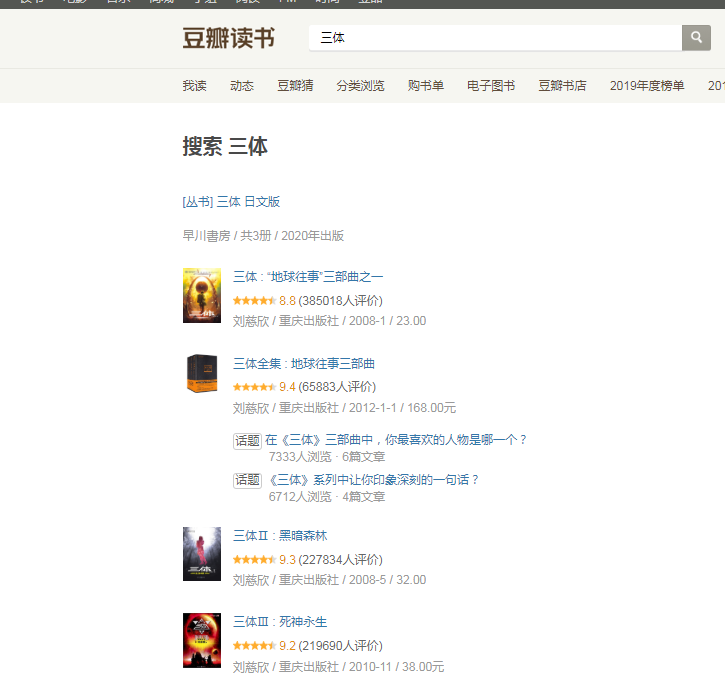
Task: Click publication info 2012-1-1 / 168.00元
Action: (x=402, y=407)
